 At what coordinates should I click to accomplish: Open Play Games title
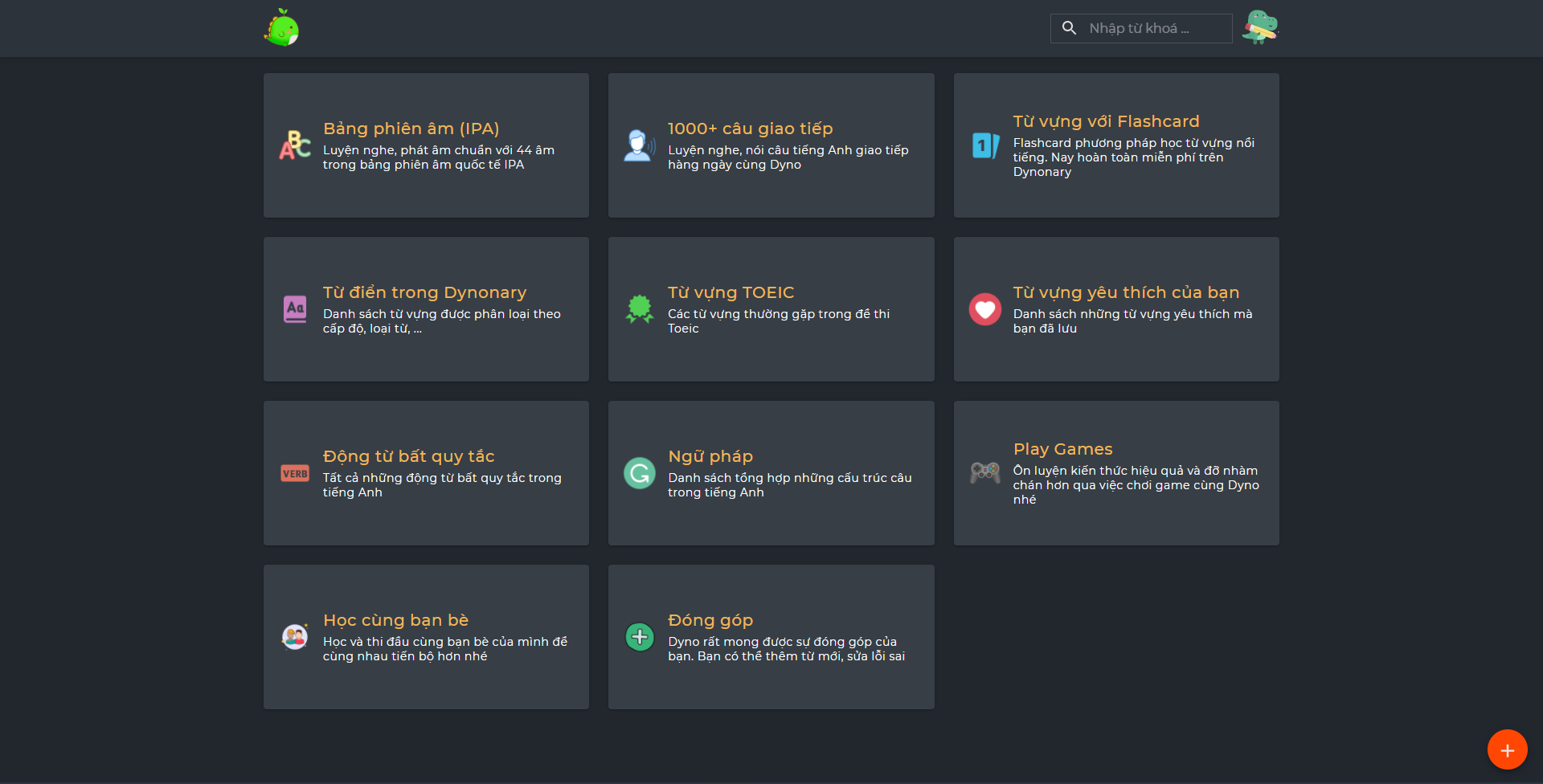(1062, 449)
